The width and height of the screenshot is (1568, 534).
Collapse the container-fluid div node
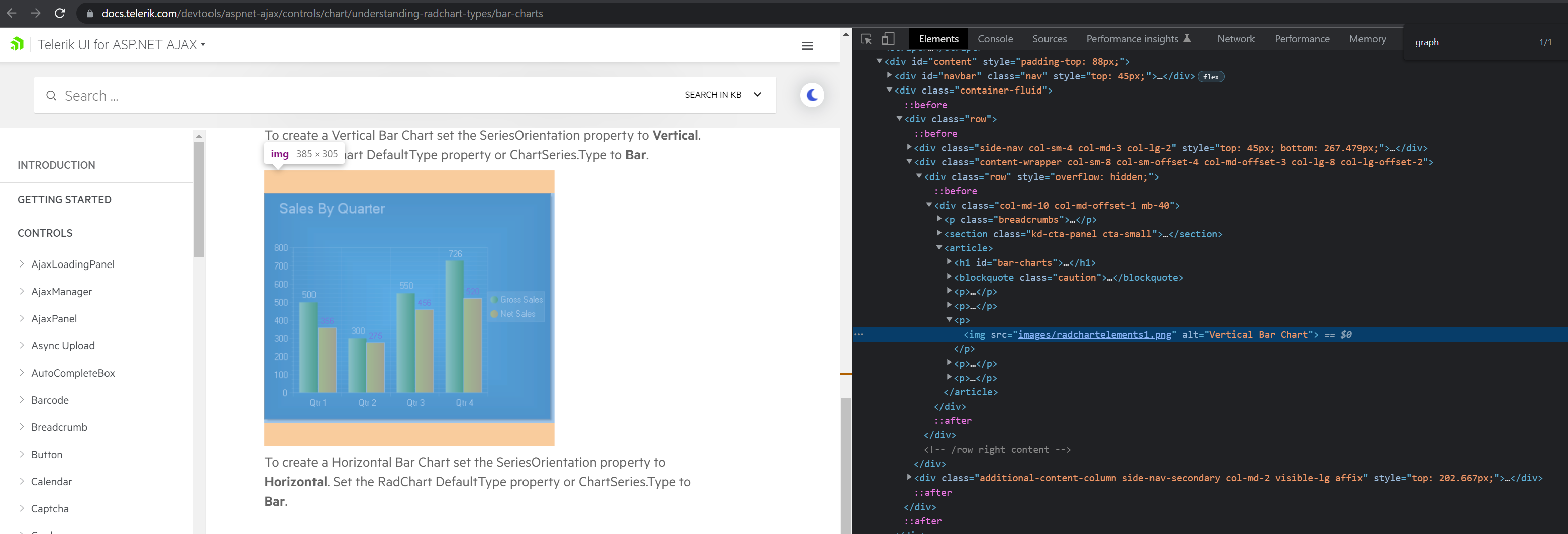889,90
